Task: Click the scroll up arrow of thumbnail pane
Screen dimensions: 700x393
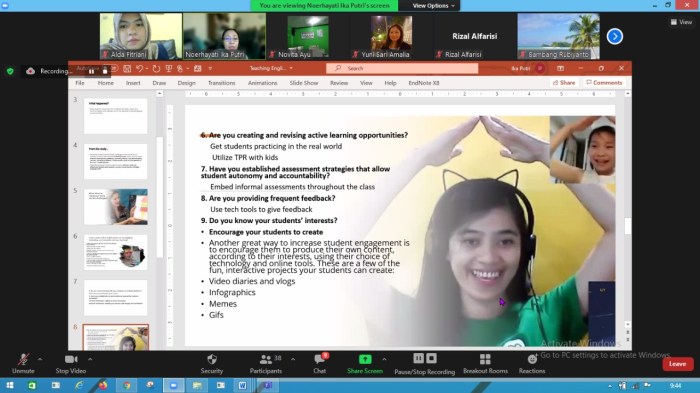Action: point(160,94)
